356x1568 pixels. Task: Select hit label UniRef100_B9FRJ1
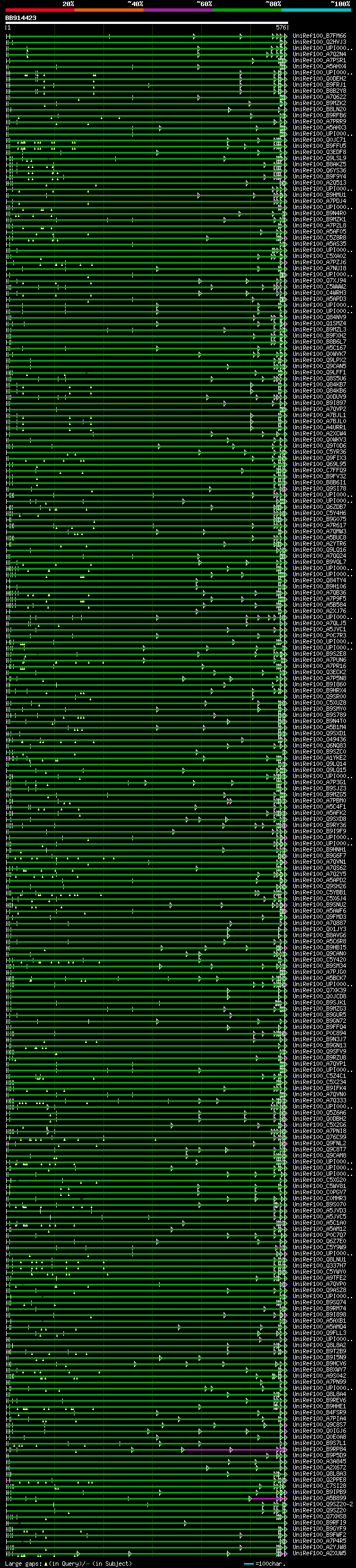pos(319,85)
